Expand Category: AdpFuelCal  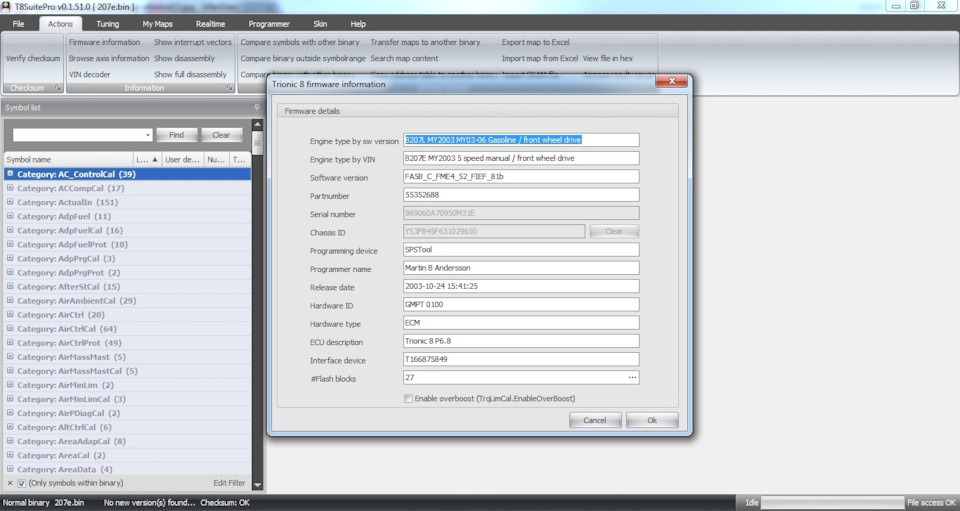(10, 230)
